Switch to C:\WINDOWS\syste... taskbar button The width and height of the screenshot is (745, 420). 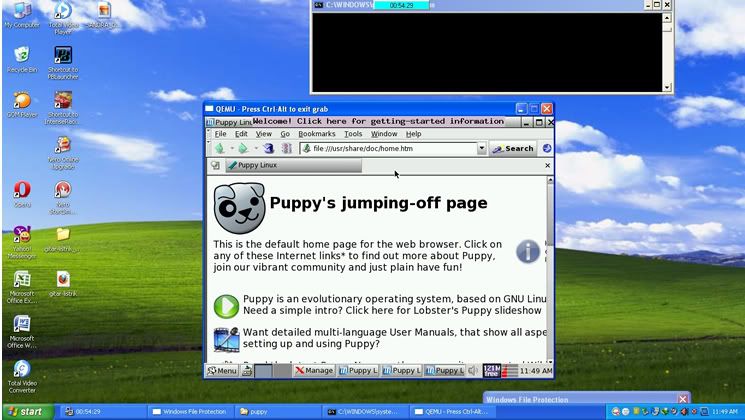click(x=365, y=411)
